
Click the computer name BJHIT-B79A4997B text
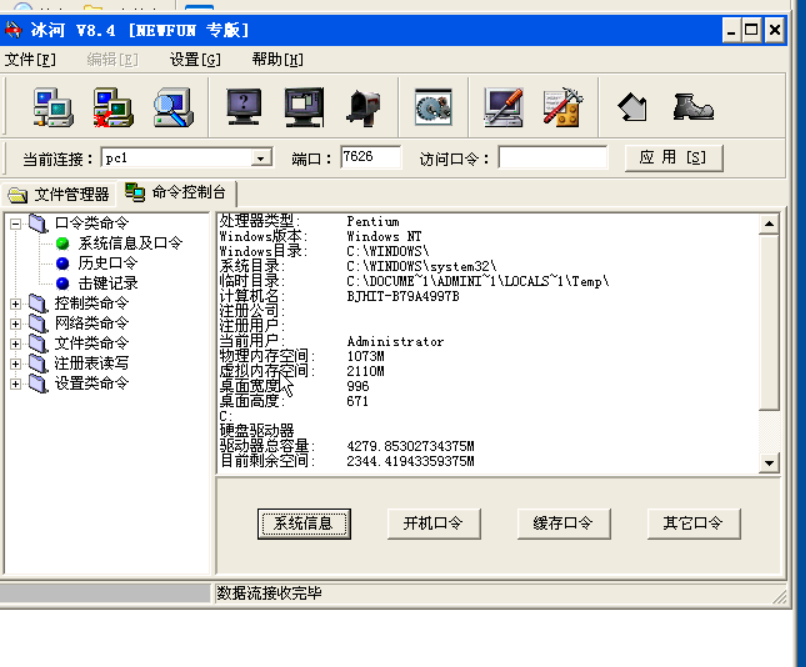tap(403, 297)
